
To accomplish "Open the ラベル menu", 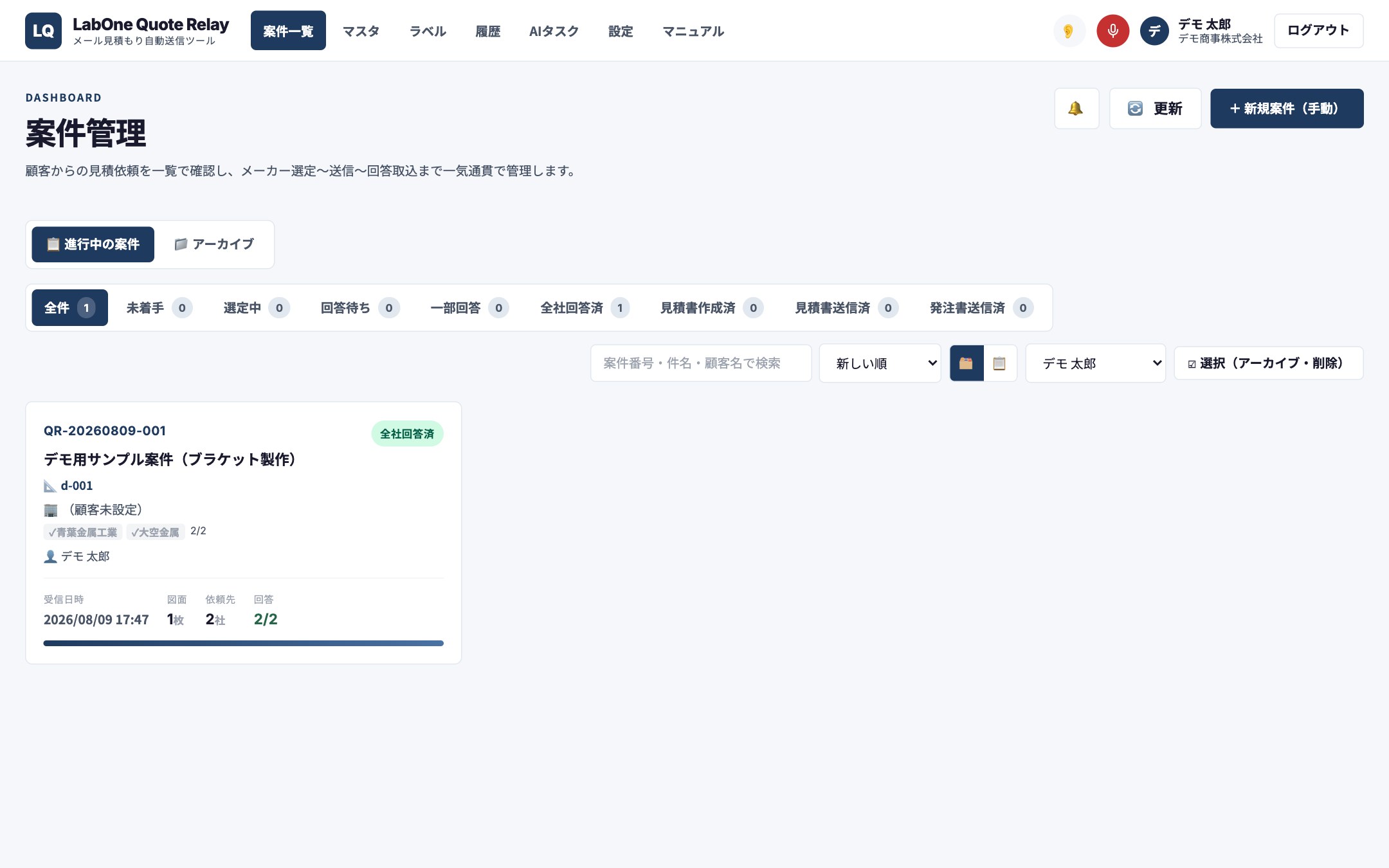I will (428, 30).
